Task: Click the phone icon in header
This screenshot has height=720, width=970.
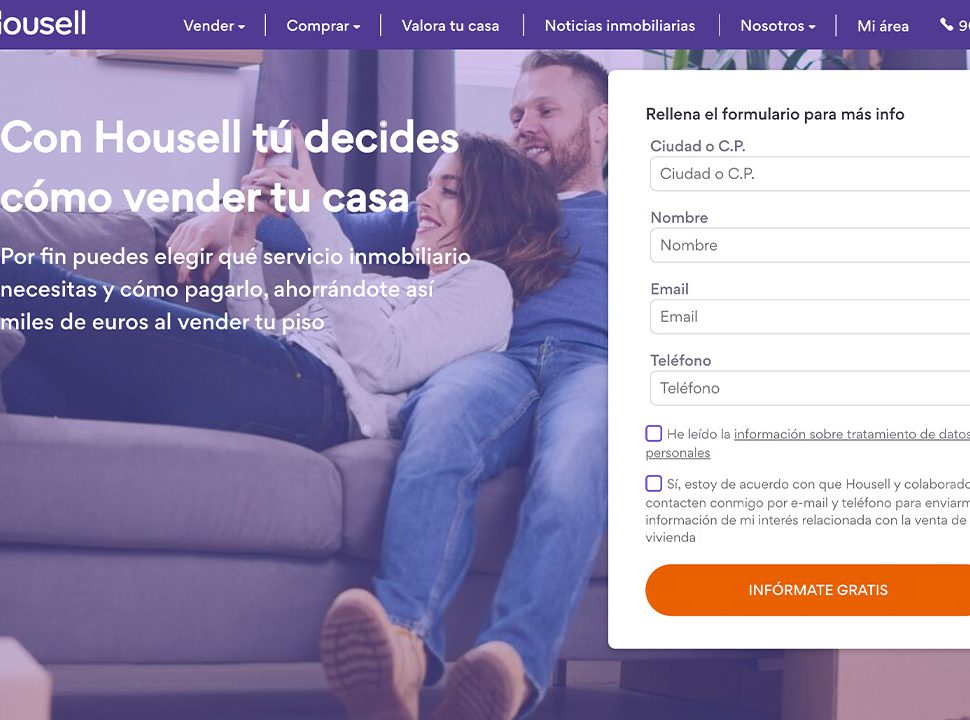Action: coord(946,24)
